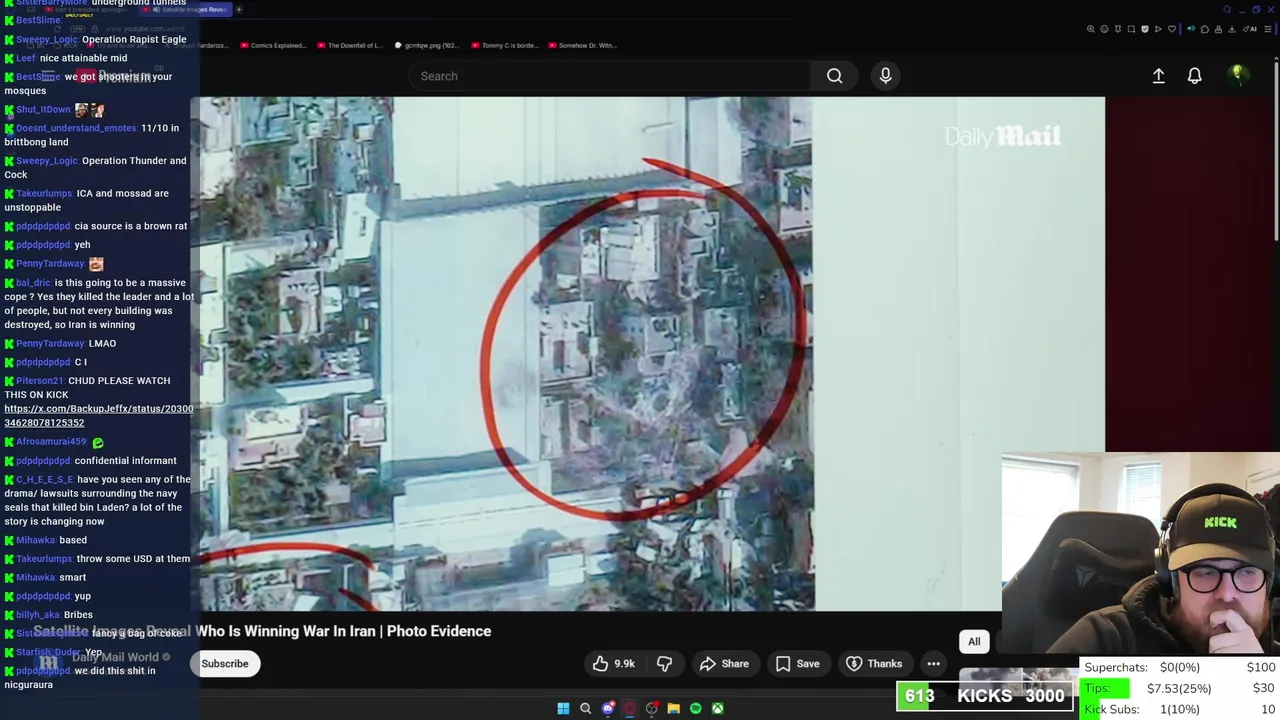Open File Explorer from the taskbar
This screenshot has height=720, width=1280.
[x=674, y=708]
